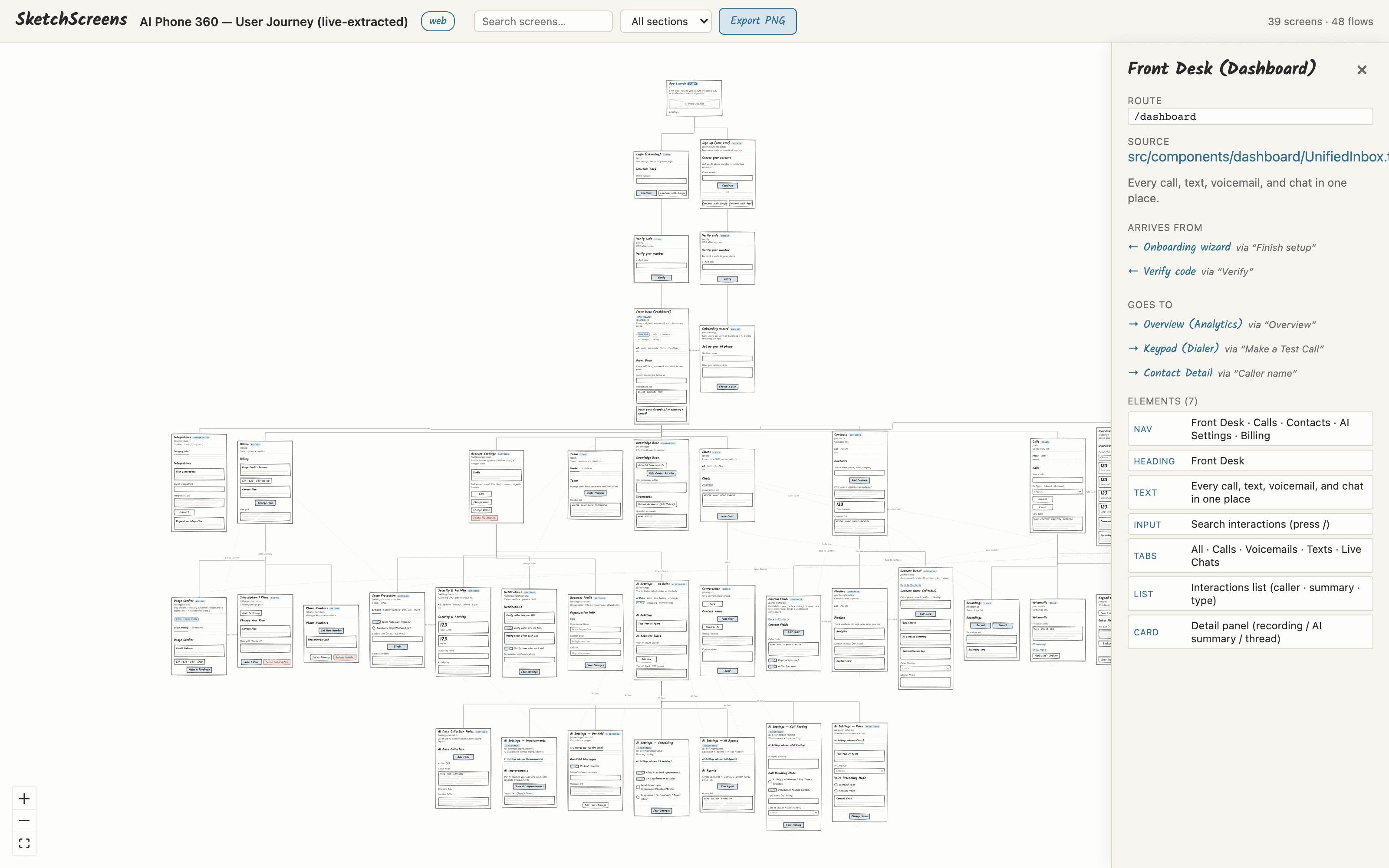The width and height of the screenshot is (1389, 868).
Task: Select the Sign Up (new user) screen card
Action: (x=727, y=174)
